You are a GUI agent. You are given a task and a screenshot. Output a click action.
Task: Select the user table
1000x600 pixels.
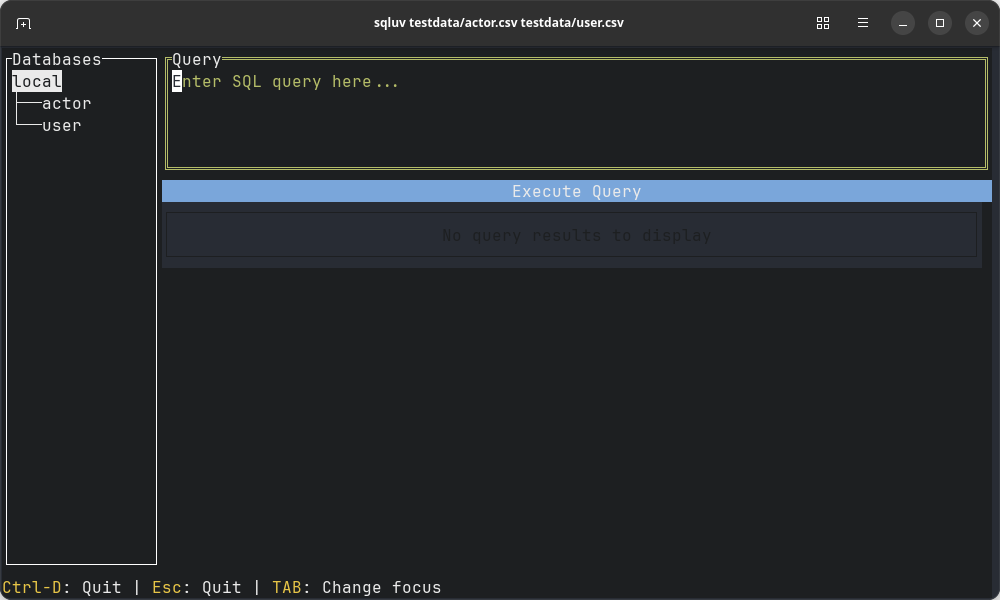coord(61,126)
